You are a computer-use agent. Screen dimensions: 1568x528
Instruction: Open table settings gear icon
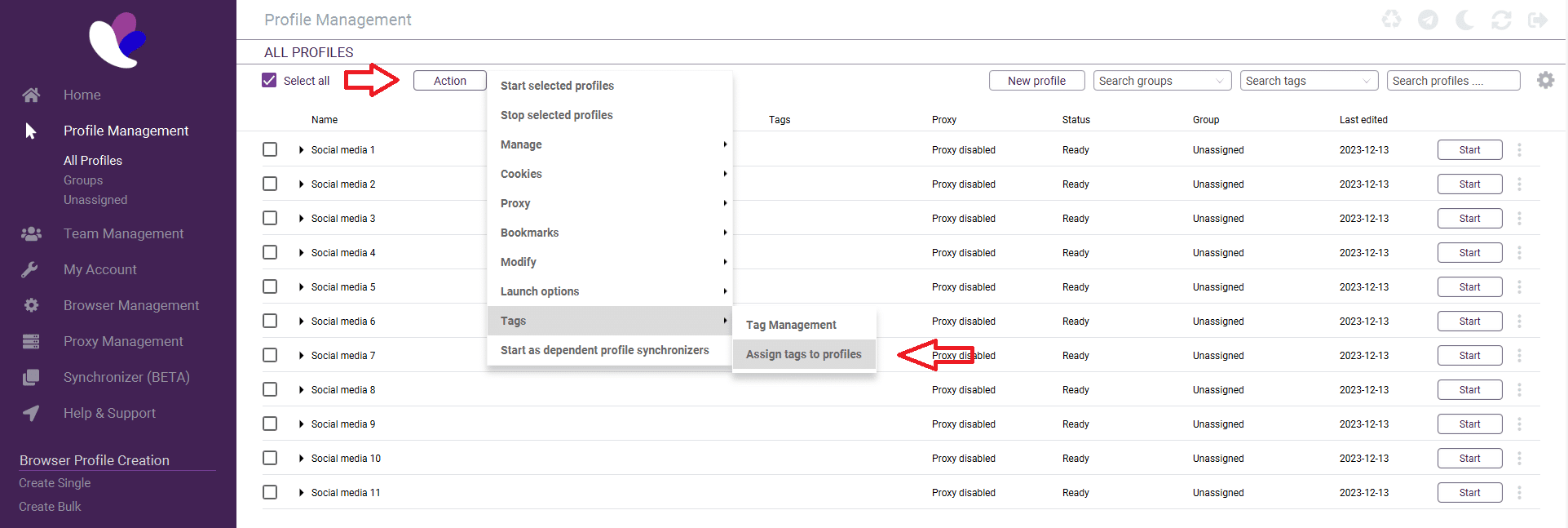(x=1545, y=80)
